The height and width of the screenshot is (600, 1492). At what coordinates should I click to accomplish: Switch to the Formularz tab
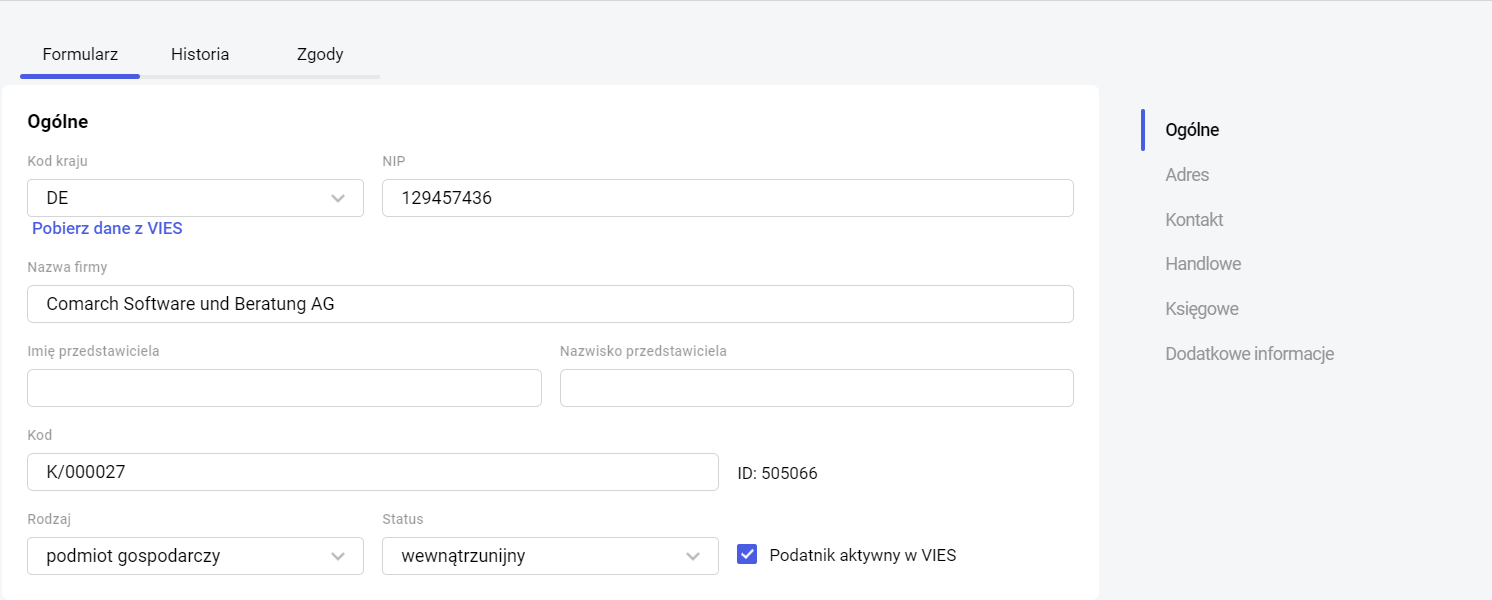click(x=80, y=54)
